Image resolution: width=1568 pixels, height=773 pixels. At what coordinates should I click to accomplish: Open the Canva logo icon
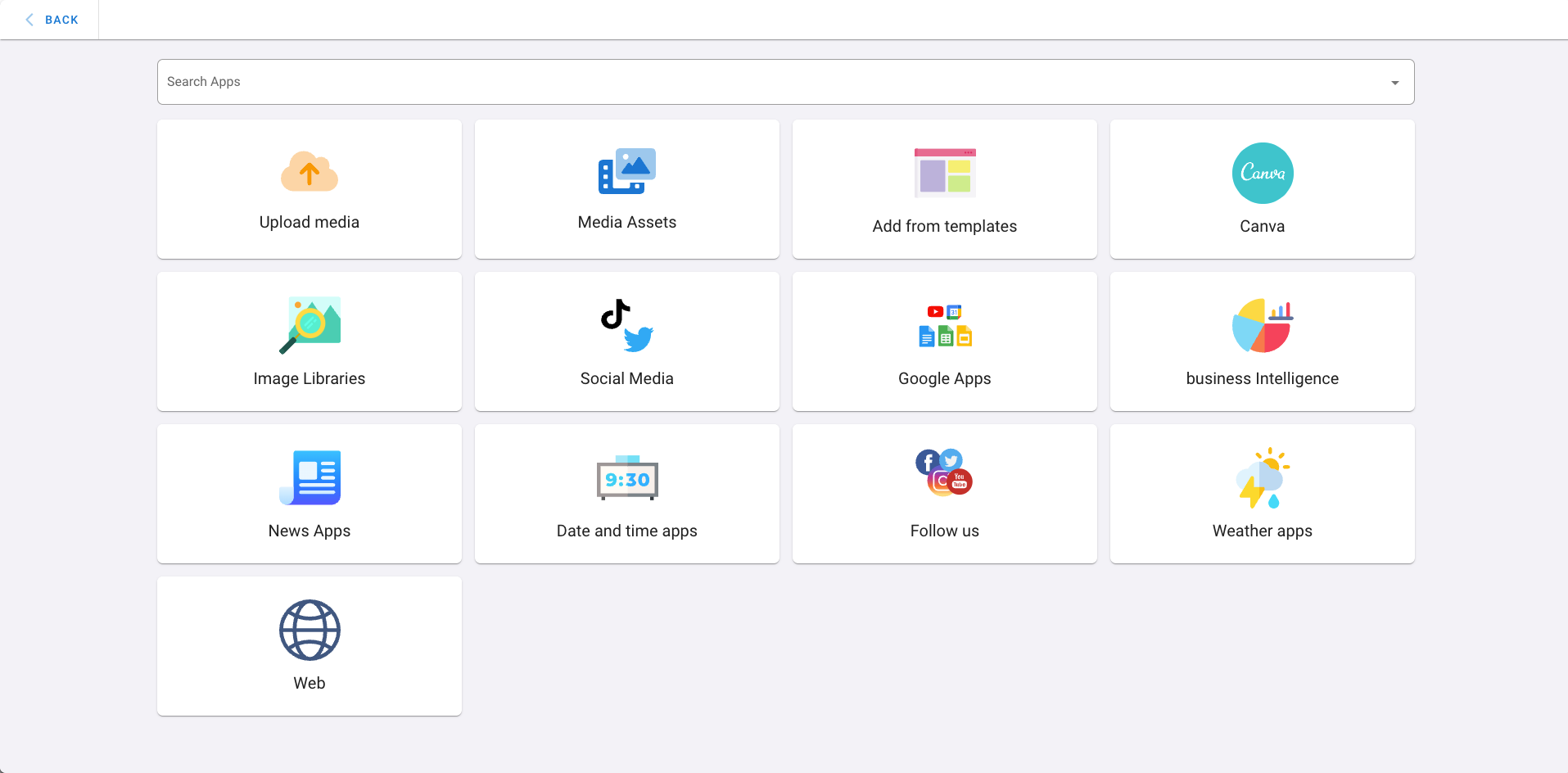click(x=1263, y=173)
